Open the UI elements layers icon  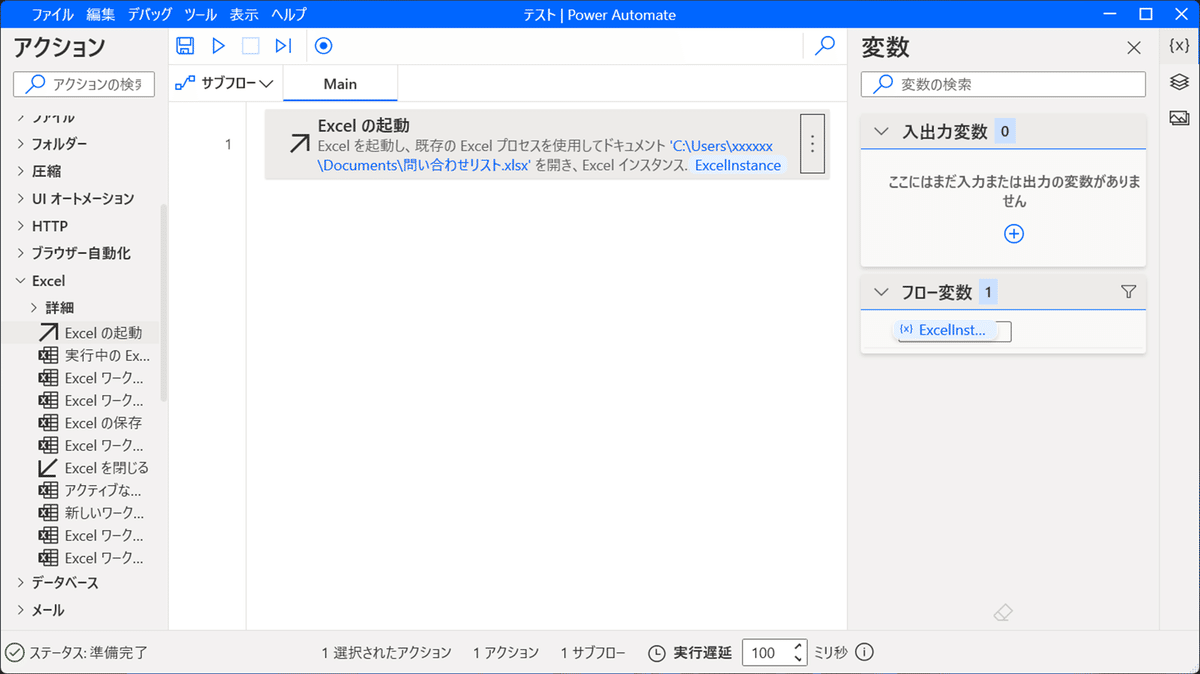click(1179, 82)
